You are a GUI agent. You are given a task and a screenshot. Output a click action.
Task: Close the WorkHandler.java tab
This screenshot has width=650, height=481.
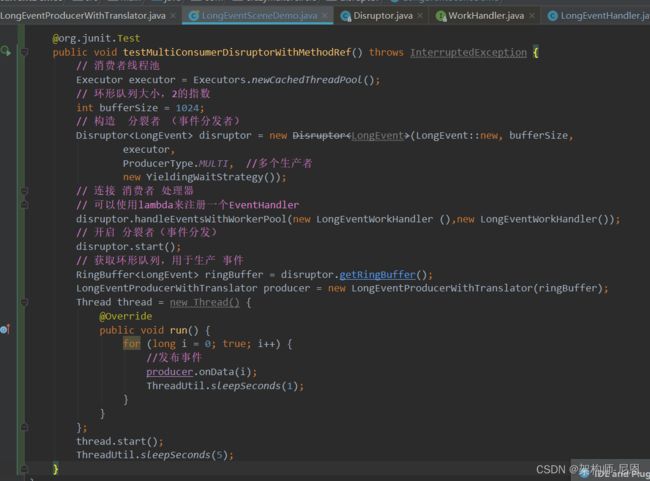[532, 16]
